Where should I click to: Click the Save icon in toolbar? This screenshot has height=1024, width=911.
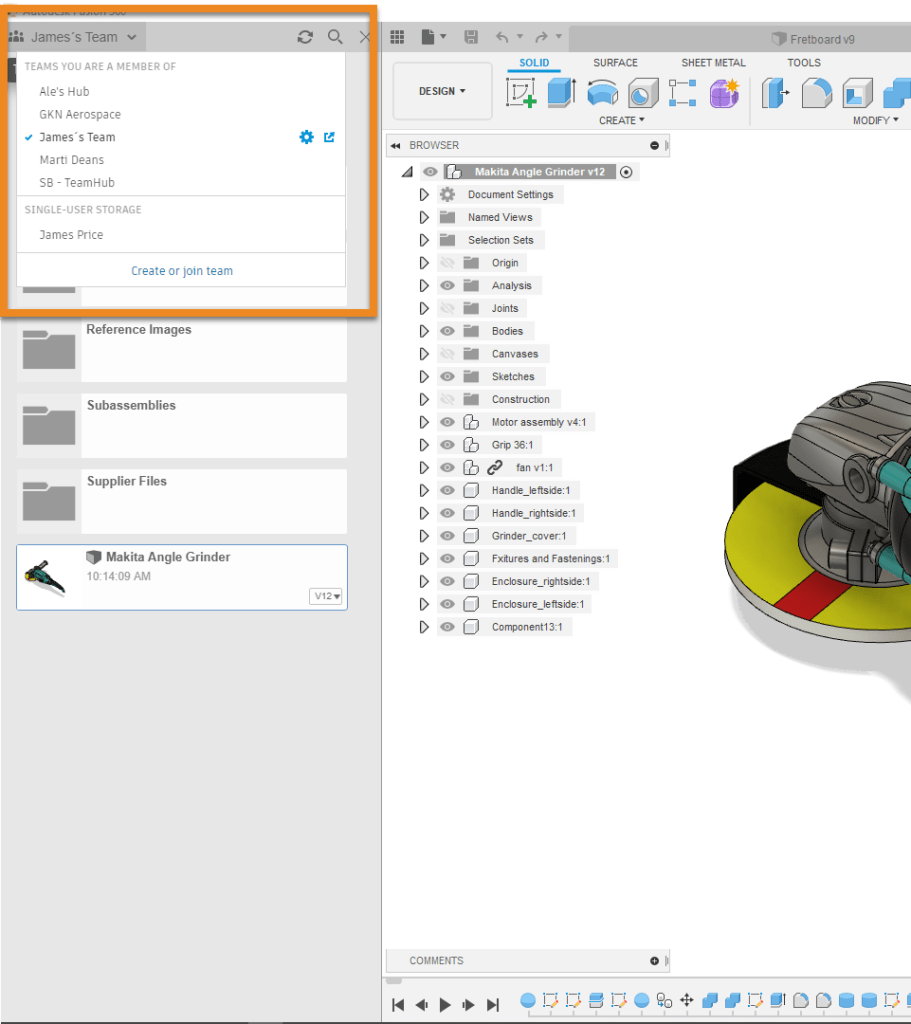(471, 37)
